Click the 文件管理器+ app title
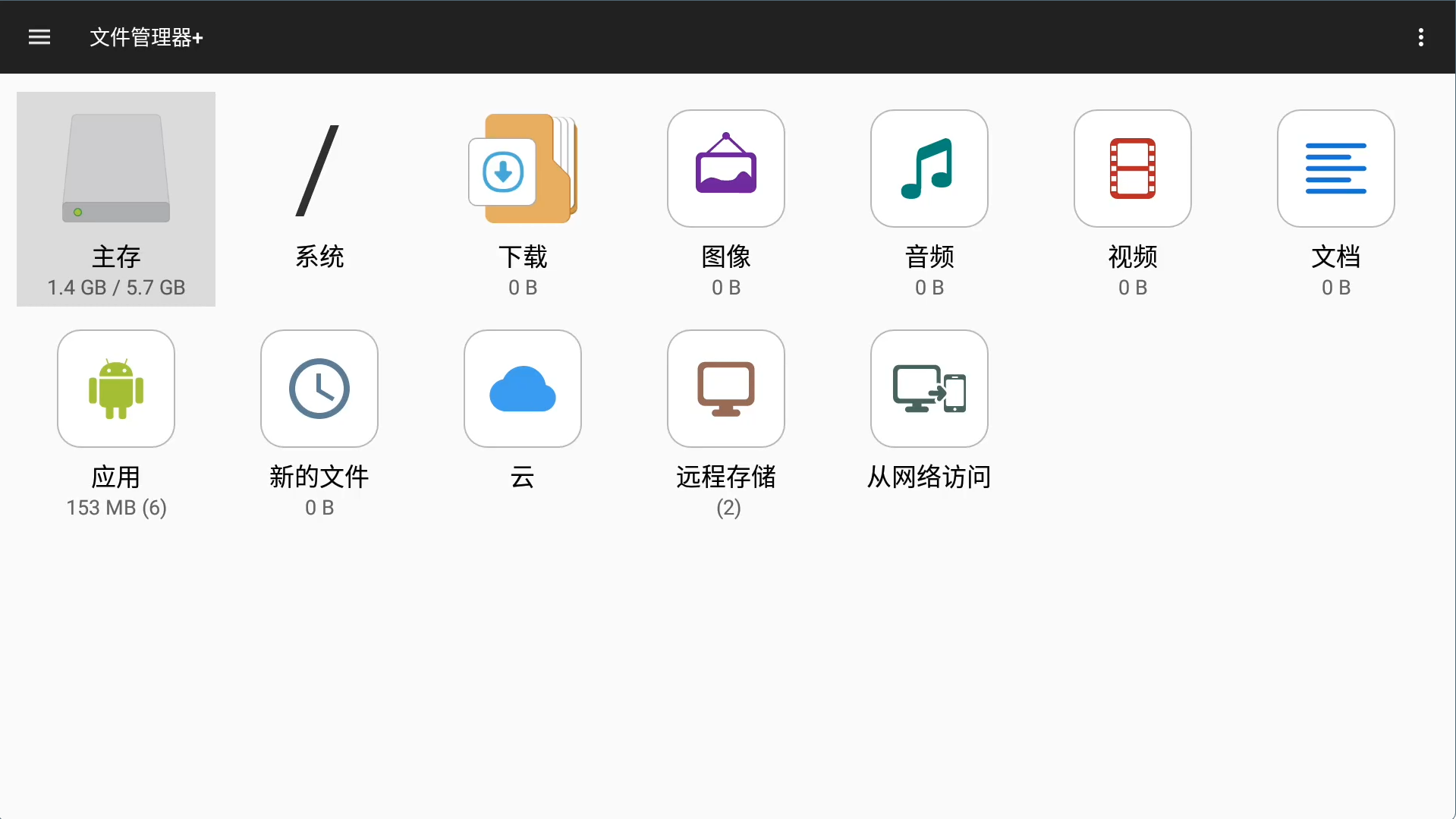The image size is (1456, 819). pos(146,37)
